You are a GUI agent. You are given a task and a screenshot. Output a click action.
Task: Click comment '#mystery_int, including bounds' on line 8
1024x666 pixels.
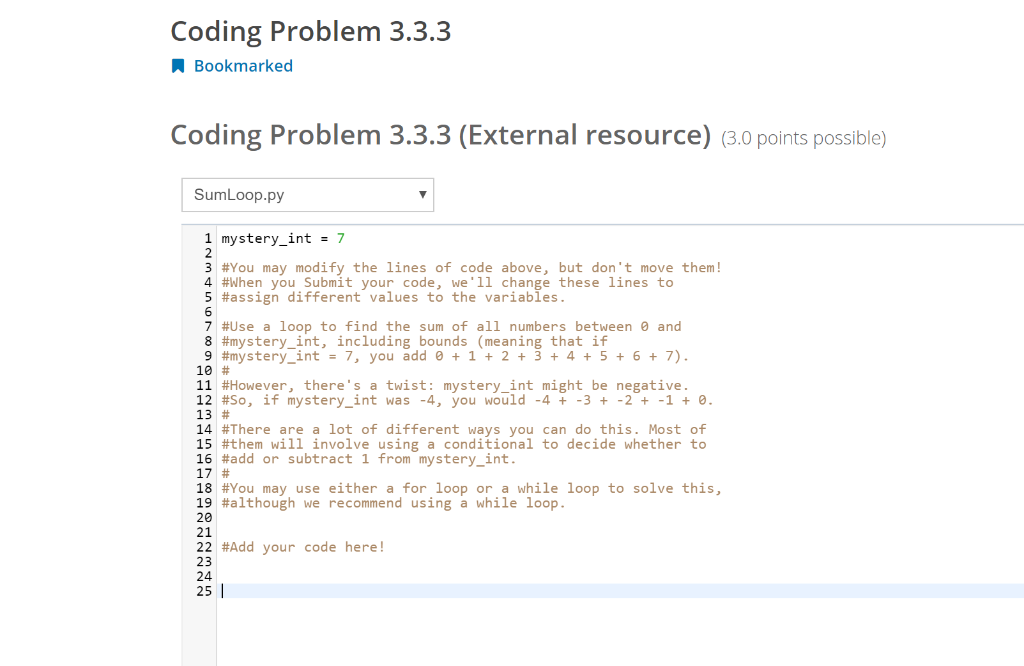pyautogui.click(x=414, y=341)
